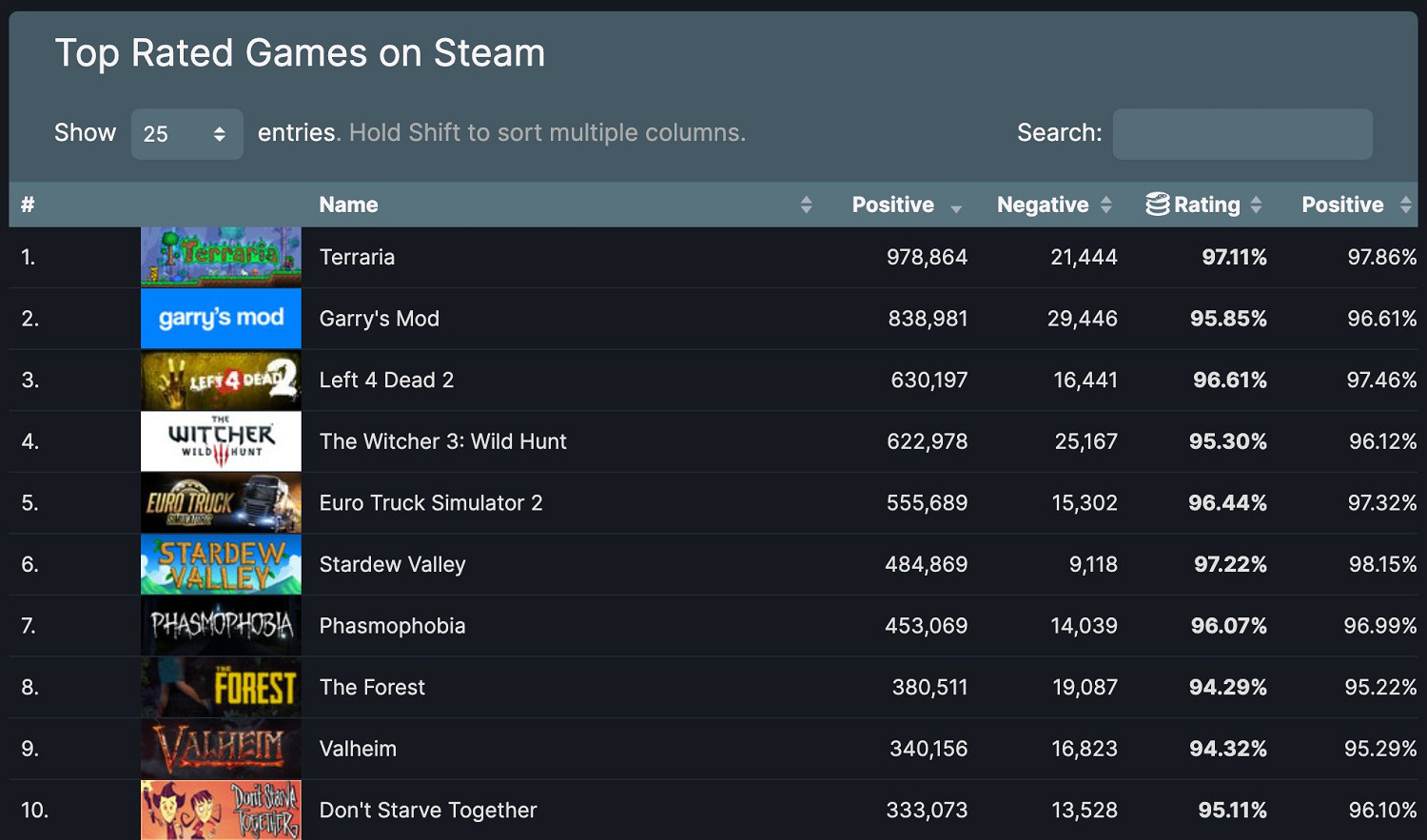Click the stacked-rings icon beside Rating header
Screen dimensions: 1427x840
(x=1159, y=204)
